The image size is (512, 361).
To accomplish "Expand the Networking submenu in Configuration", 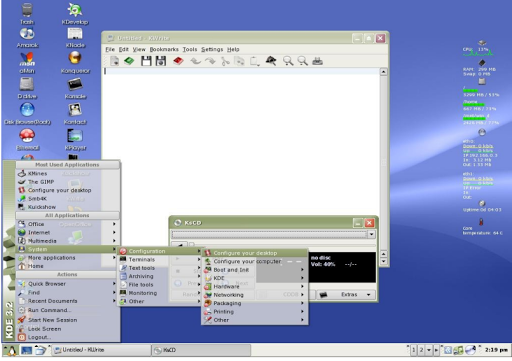I will point(255,295).
